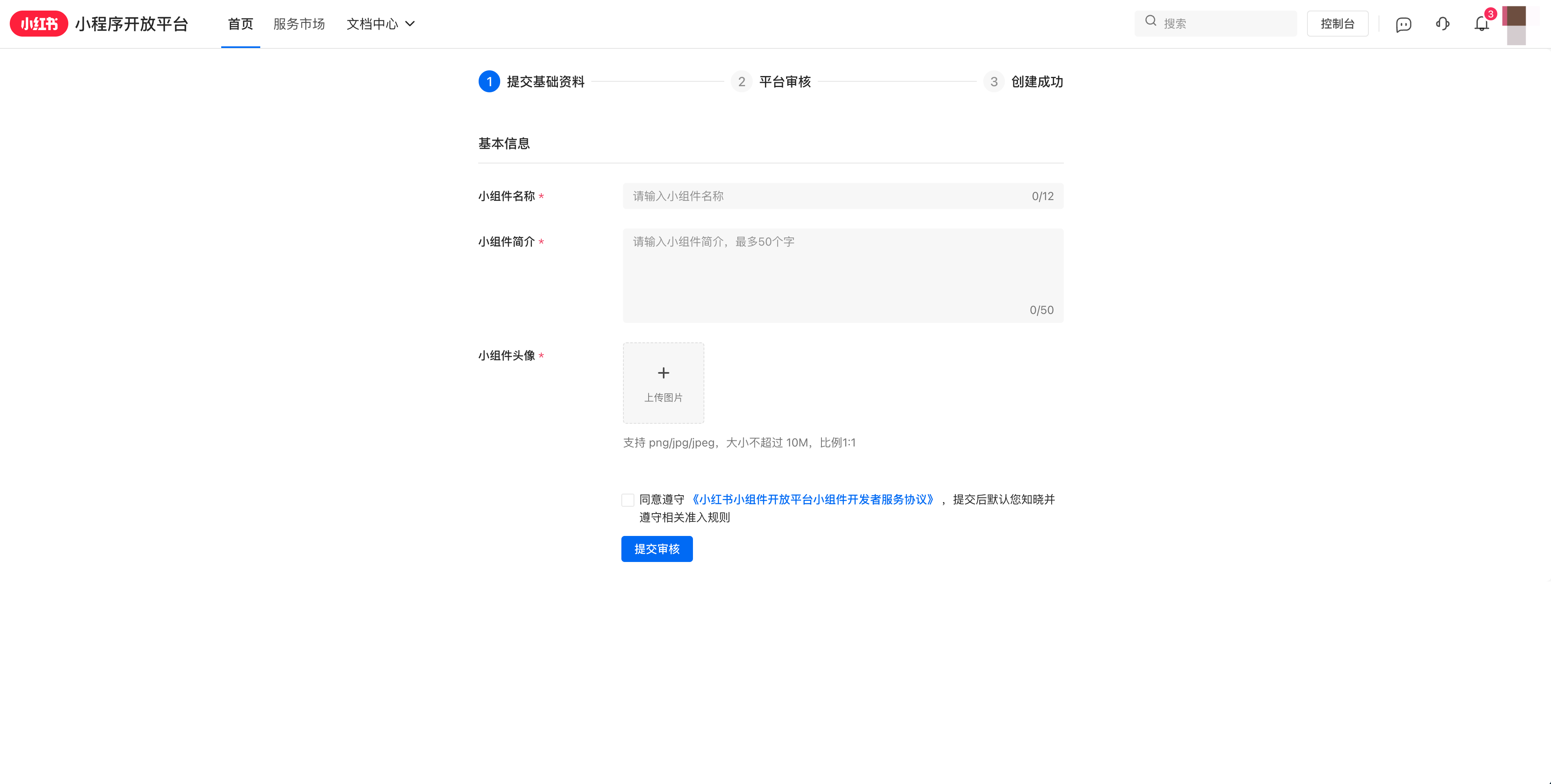Focus the 小组件简介 text area
This screenshot has height=784, width=1551.
[x=843, y=275]
